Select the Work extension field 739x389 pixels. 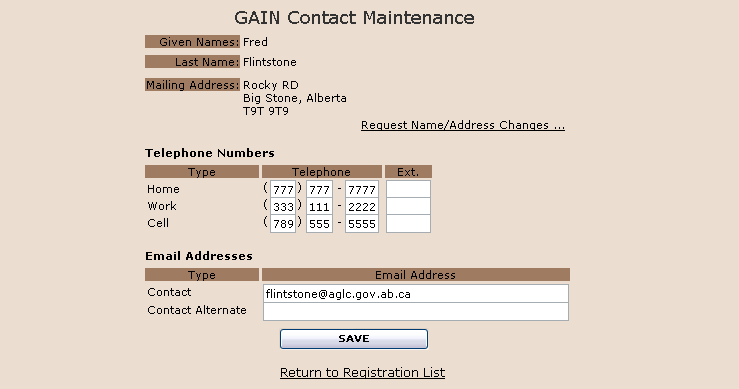click(x=408, y=207)
